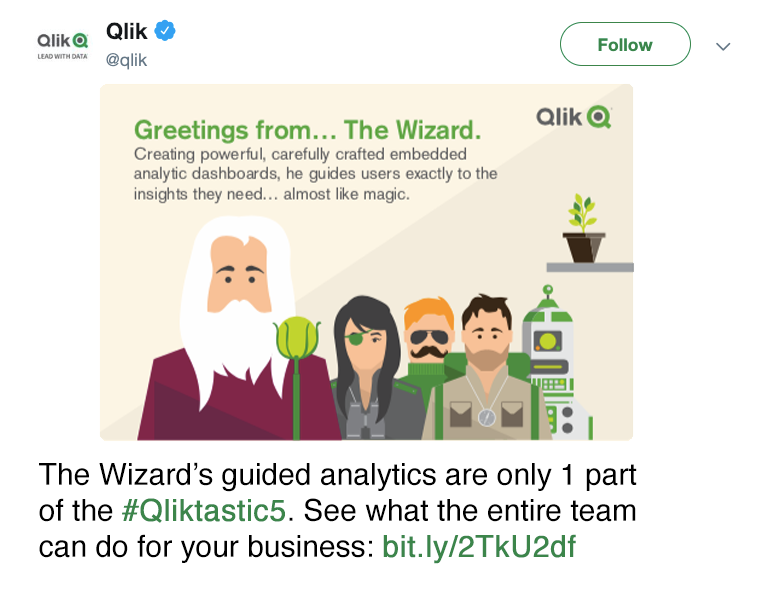Open the tweet options chevron menu
This screenshot has width=758, height=590.
click(x=723, y=46)
